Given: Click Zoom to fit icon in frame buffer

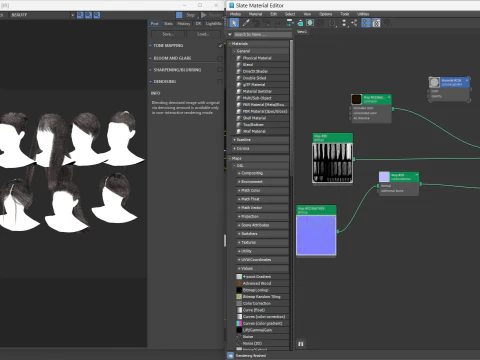Looking at the screenshot, I should 88,15.
